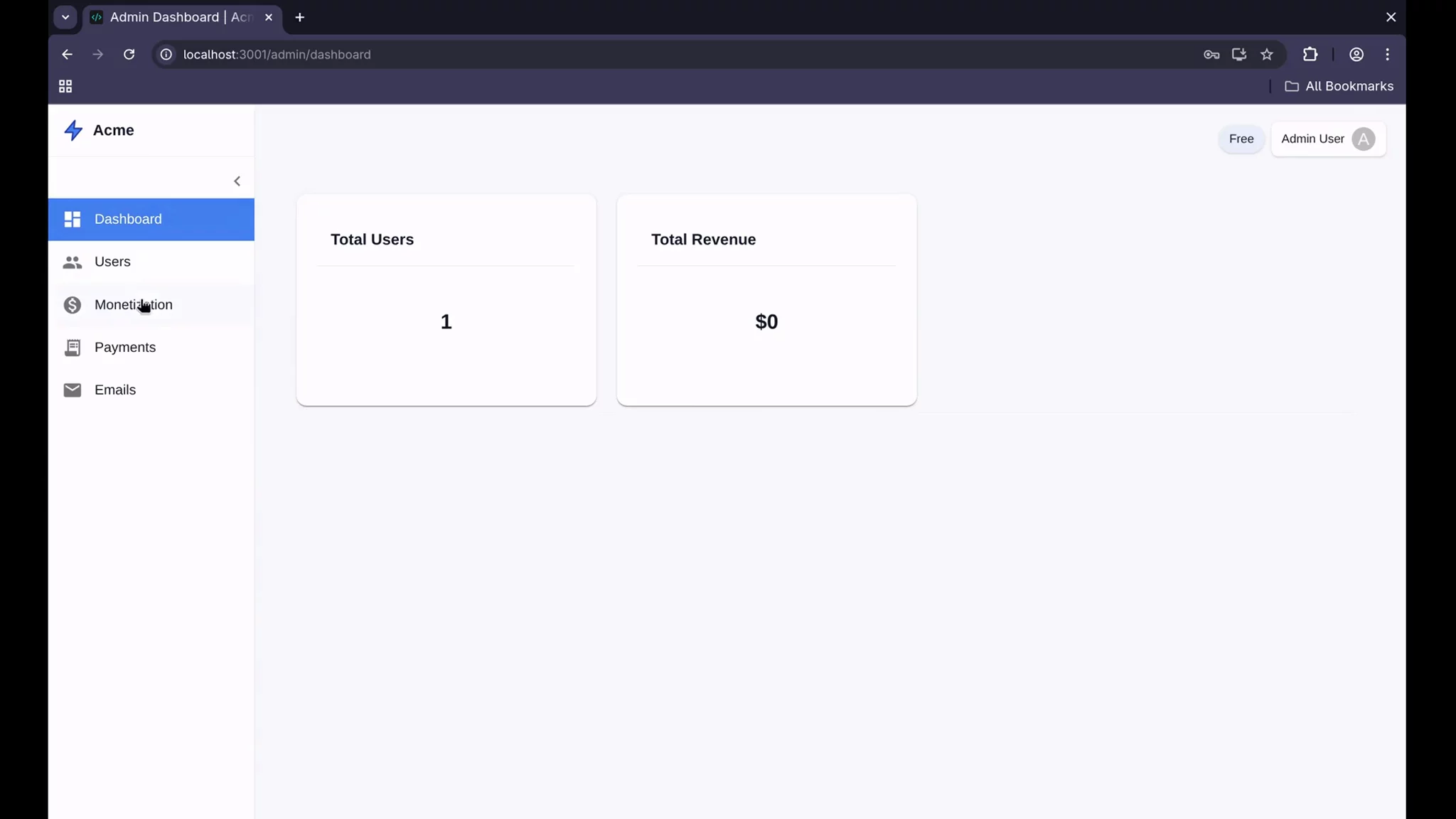Toggle the bookmark star for this page

coord(1268,54)
